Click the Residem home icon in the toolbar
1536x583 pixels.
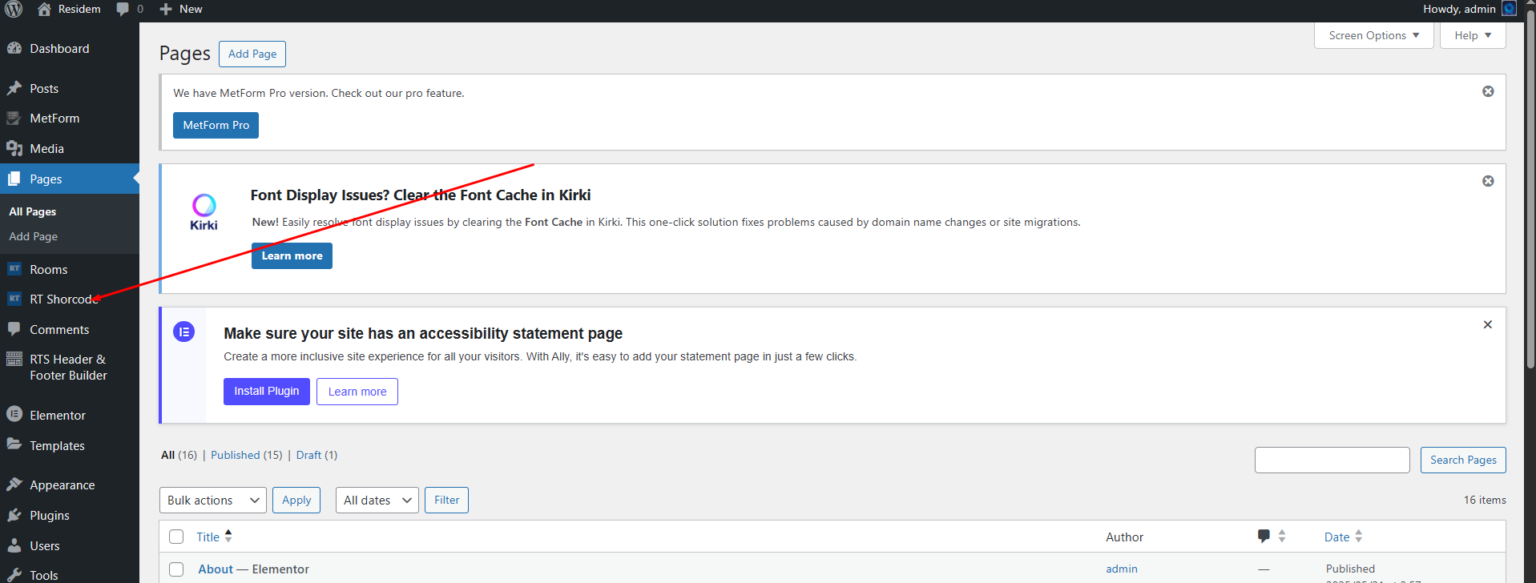point(45,9)
